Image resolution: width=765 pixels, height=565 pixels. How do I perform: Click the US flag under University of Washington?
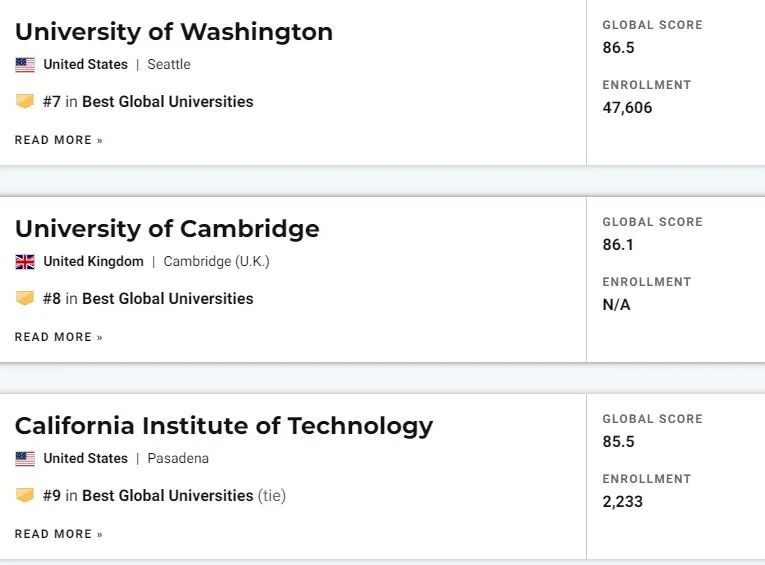[x=25, y=65]
